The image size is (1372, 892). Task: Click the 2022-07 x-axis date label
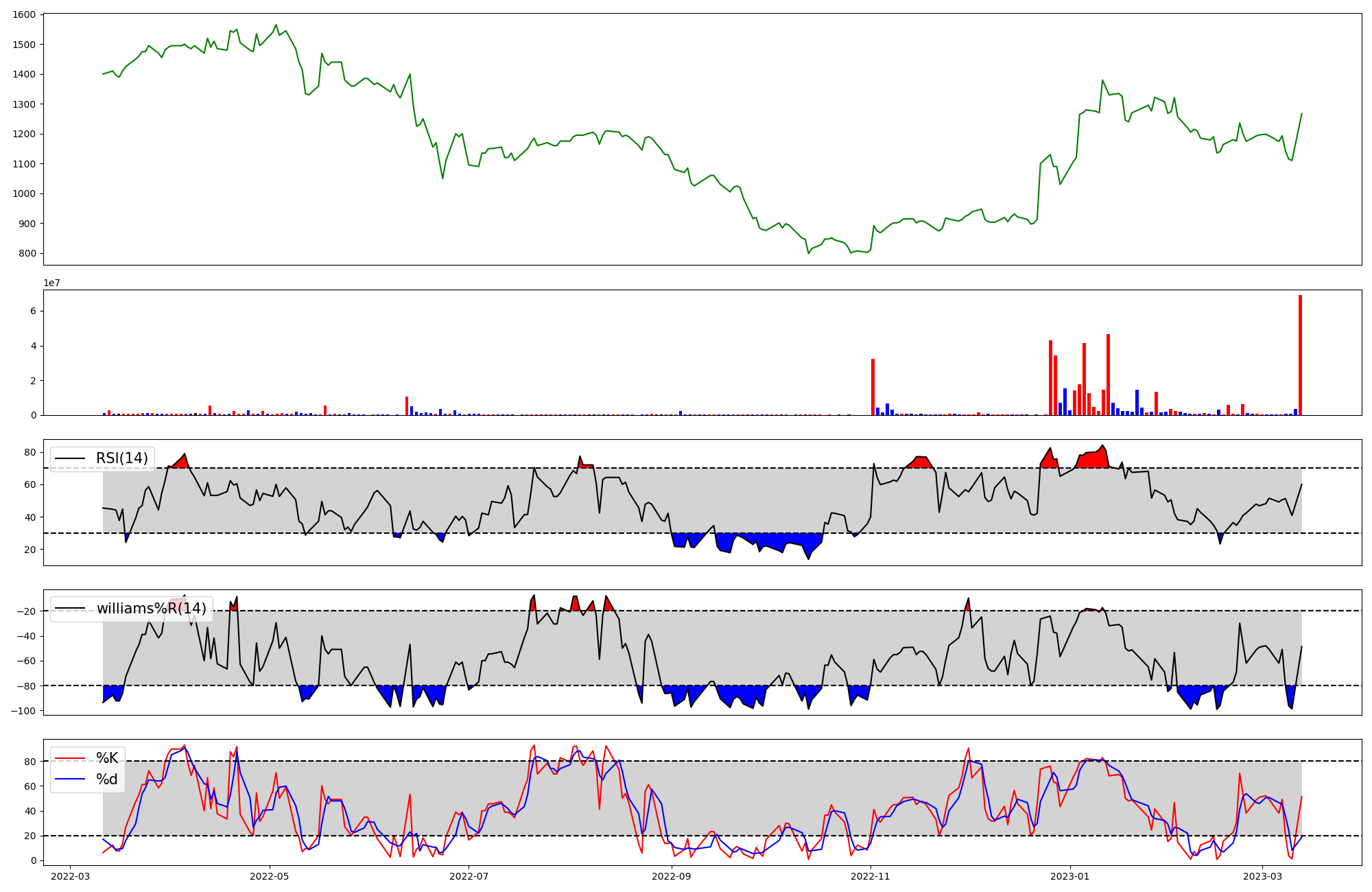click(x=469, y=876)
